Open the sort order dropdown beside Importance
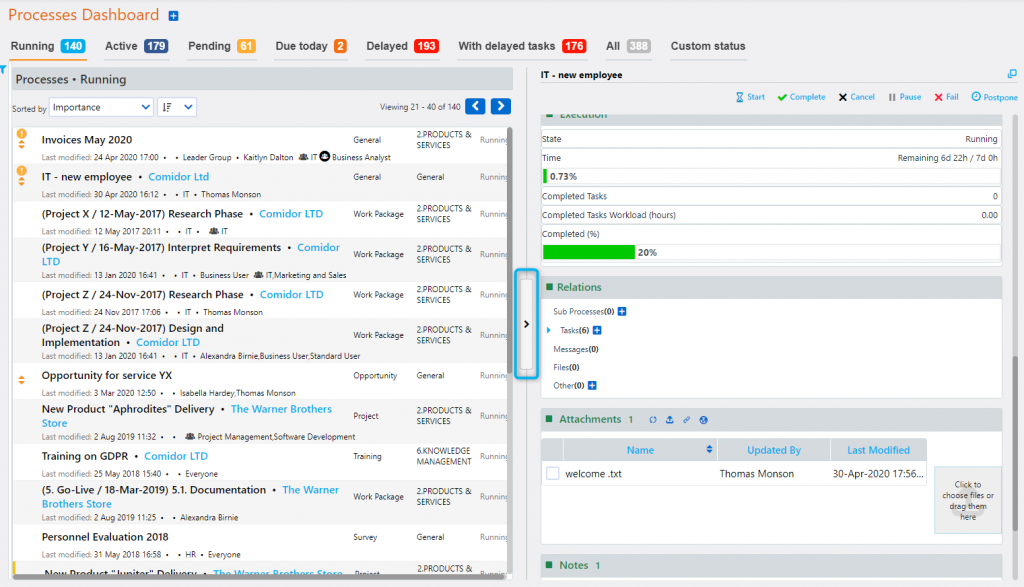This screenshot has height=587, width=1024. tap(174, 107)
